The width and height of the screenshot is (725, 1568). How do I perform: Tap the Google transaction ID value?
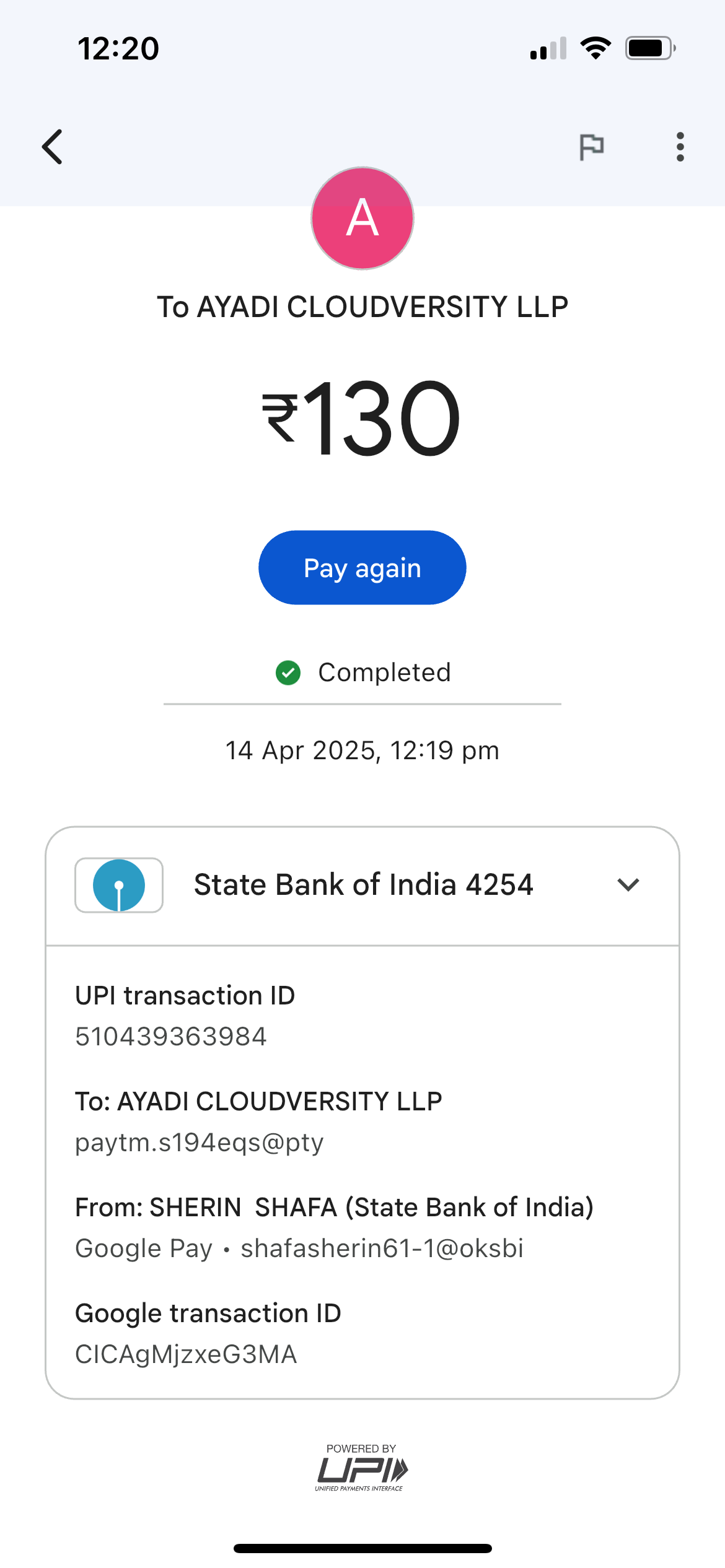click(x=186, y=1354)
